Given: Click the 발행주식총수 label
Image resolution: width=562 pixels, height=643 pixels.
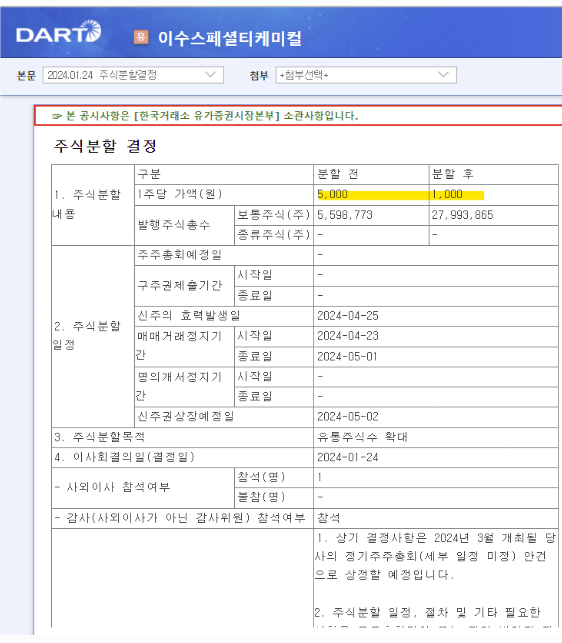Looking at the screenshot, I should [x=174, y=225].
